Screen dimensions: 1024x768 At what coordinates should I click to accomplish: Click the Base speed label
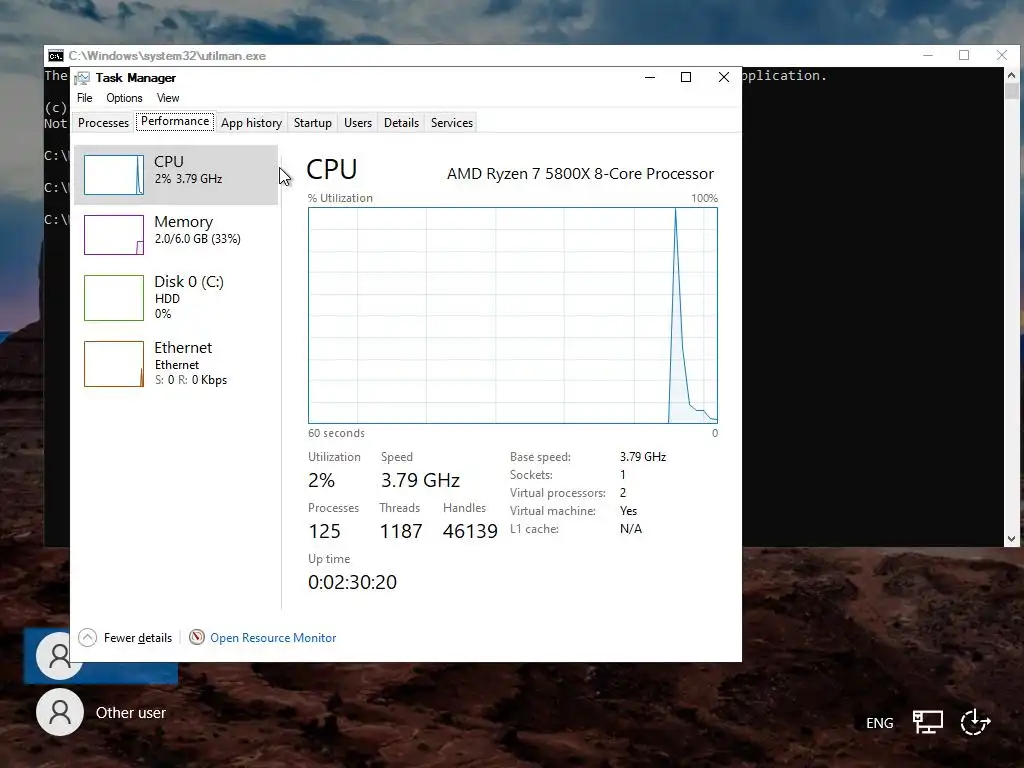coord(540,456)
